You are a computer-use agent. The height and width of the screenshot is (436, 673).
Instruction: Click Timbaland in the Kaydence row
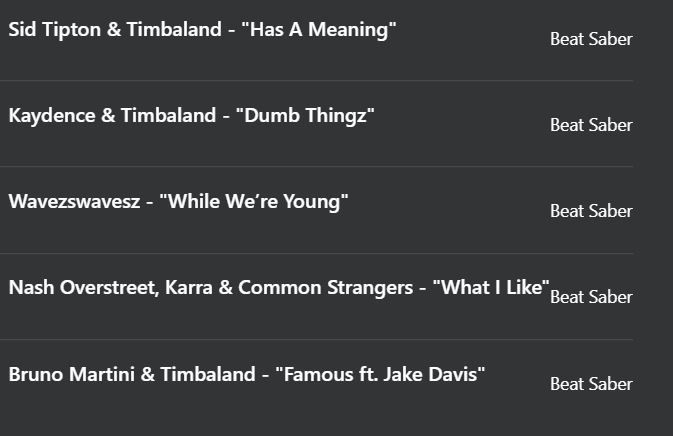point(168,115)
